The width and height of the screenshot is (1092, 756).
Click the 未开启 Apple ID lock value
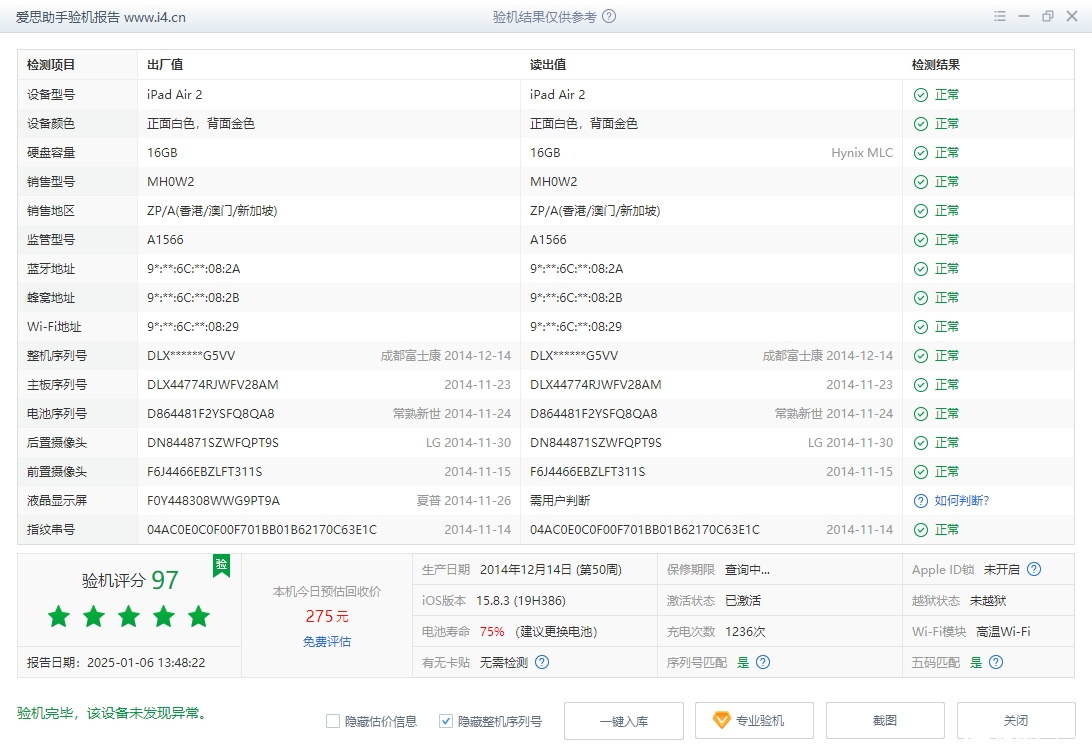[1001, 569]
